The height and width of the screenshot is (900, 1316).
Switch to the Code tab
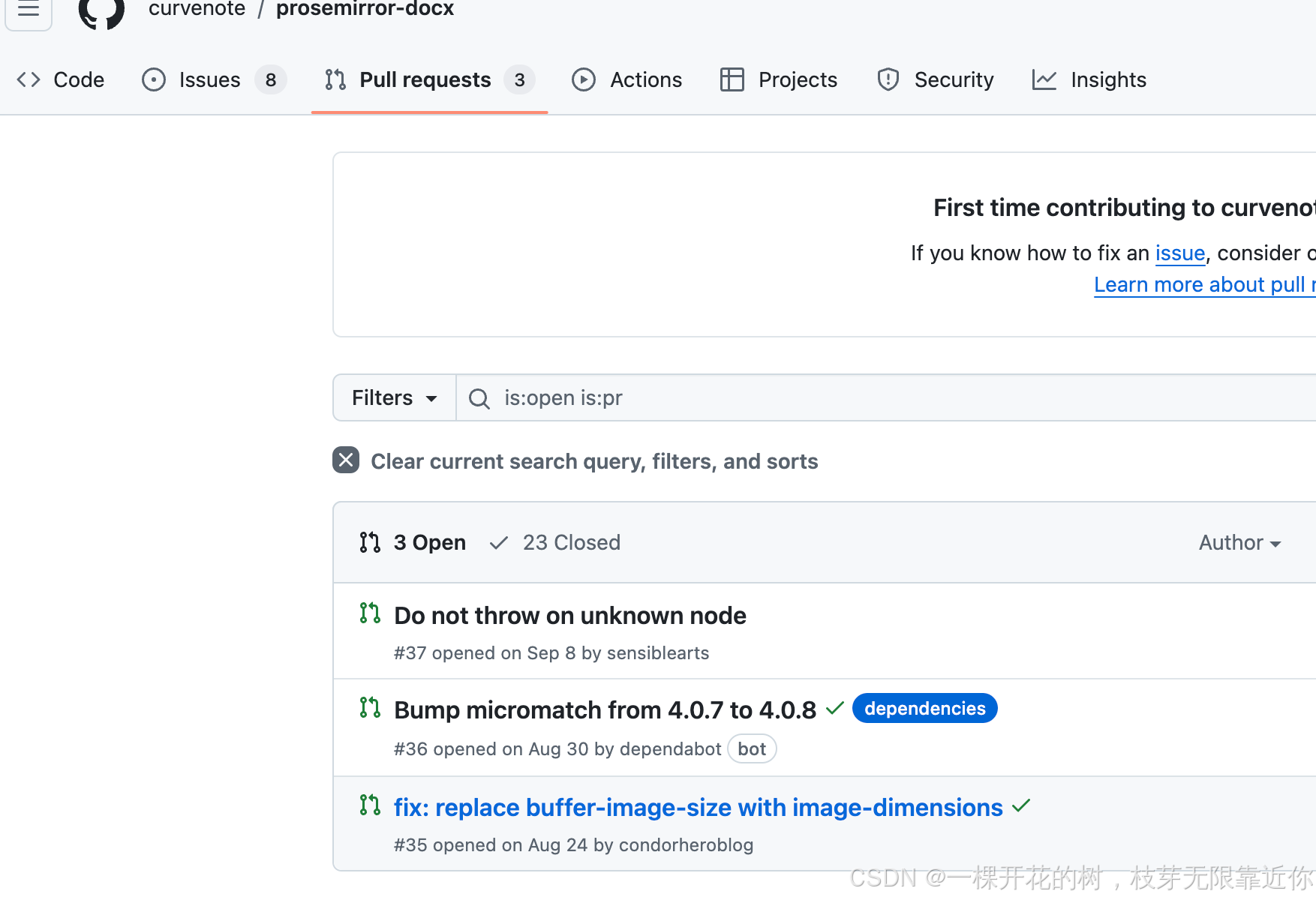61,79
